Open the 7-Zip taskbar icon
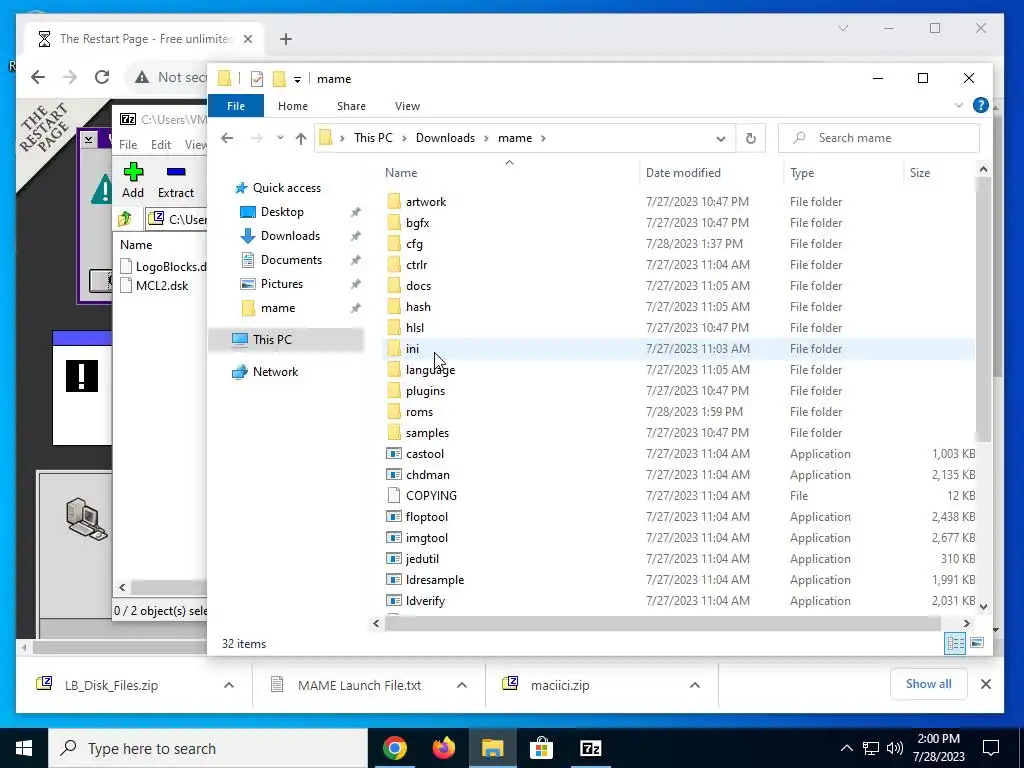 [590, 748]
